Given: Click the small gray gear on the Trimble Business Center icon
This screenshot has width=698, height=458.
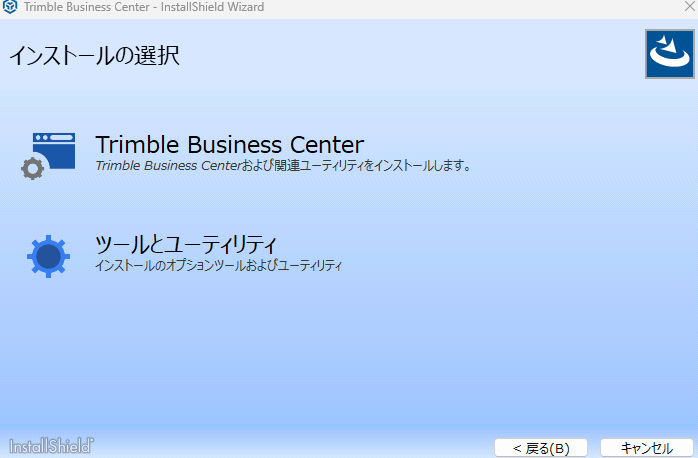Looking at the screenshot, I should (x=33, y=169).
